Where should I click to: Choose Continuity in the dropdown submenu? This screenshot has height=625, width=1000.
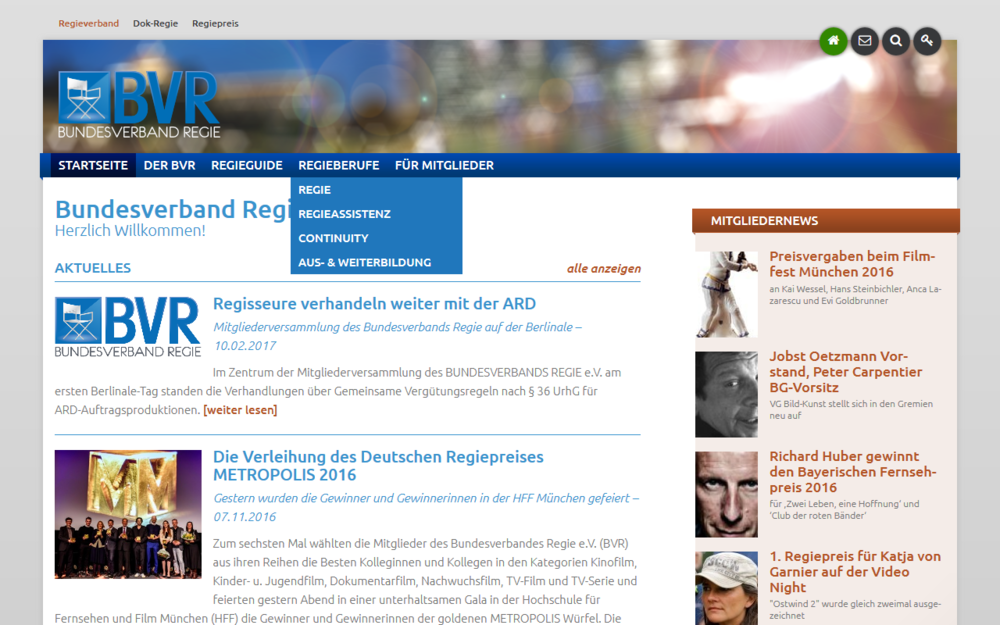point(376,239)
